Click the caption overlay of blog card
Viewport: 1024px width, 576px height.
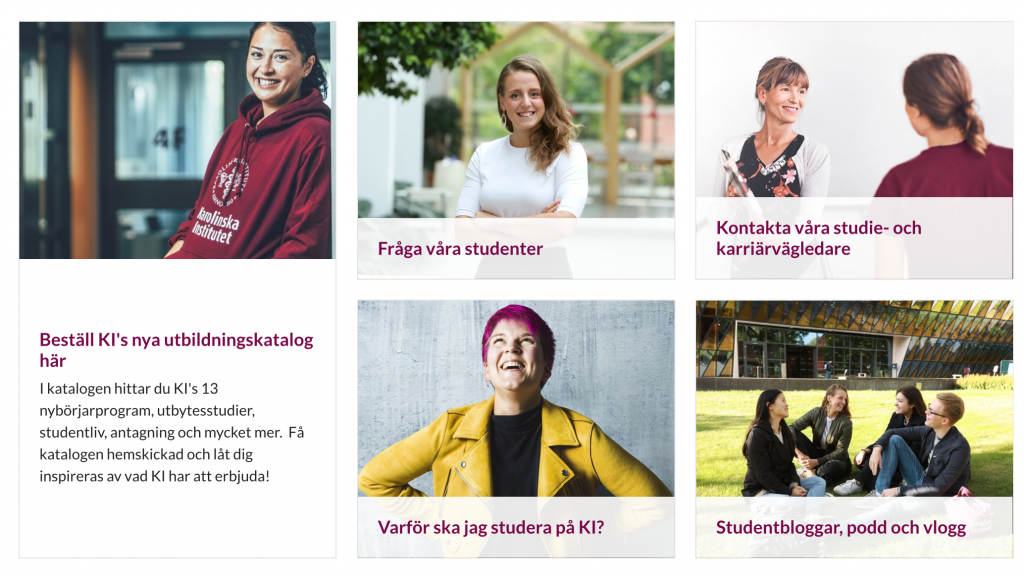tap(854, 527)
